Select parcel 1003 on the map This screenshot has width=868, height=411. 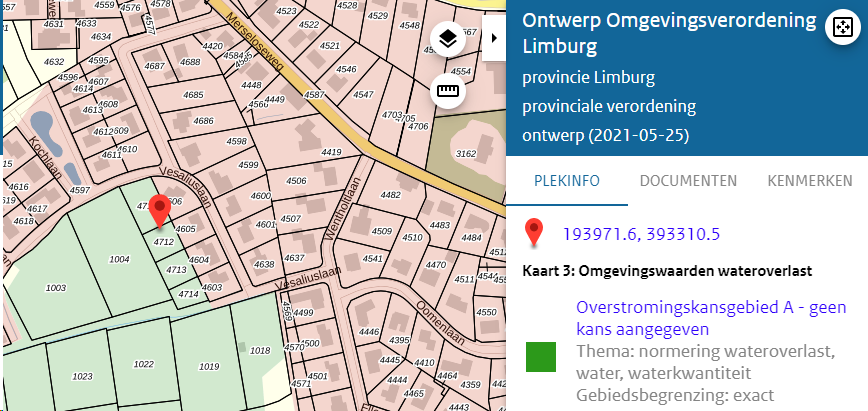tap(56, 288)
